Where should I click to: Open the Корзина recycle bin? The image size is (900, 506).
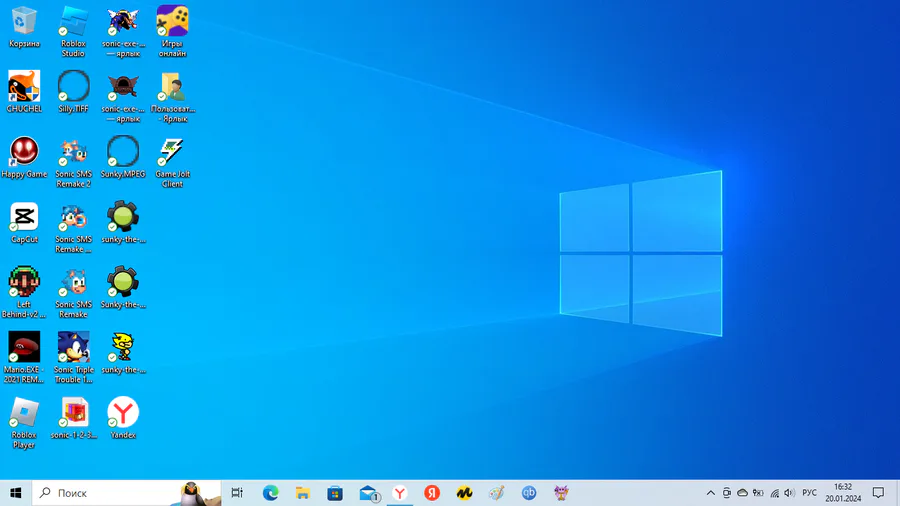(24, 27)
